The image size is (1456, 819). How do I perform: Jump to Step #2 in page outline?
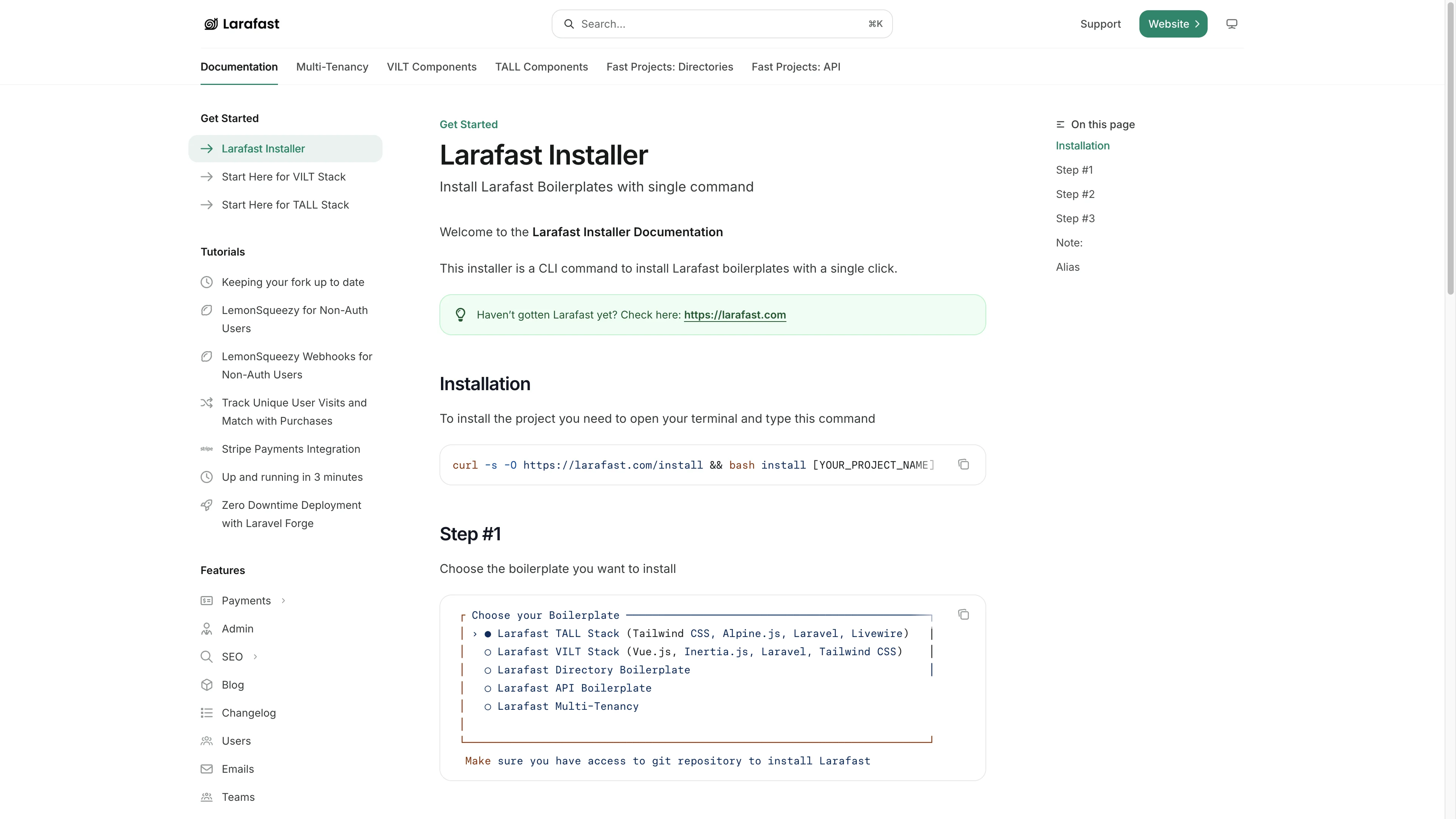point(1075,195)
